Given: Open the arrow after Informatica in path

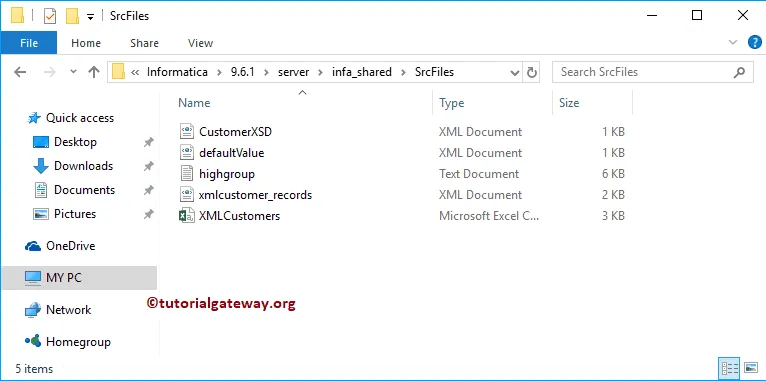Looking at the screenshot, I should pyautogui.click(x=220, y=72).
